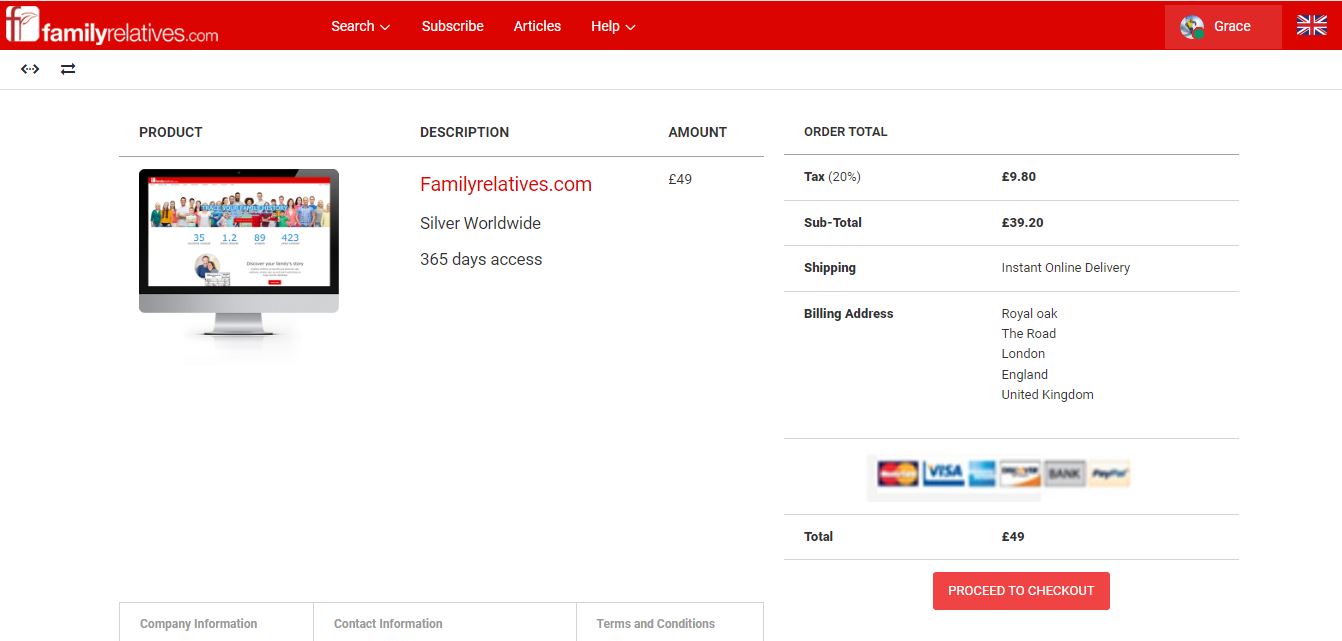The height and width of the screenshot is (641, 1342).
Task: Open the Search dropdown menu
Action: [x=360, y=26]
